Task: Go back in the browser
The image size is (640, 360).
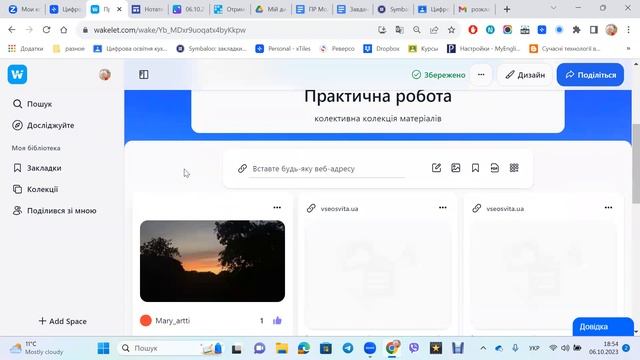Action: pos(12,30)
